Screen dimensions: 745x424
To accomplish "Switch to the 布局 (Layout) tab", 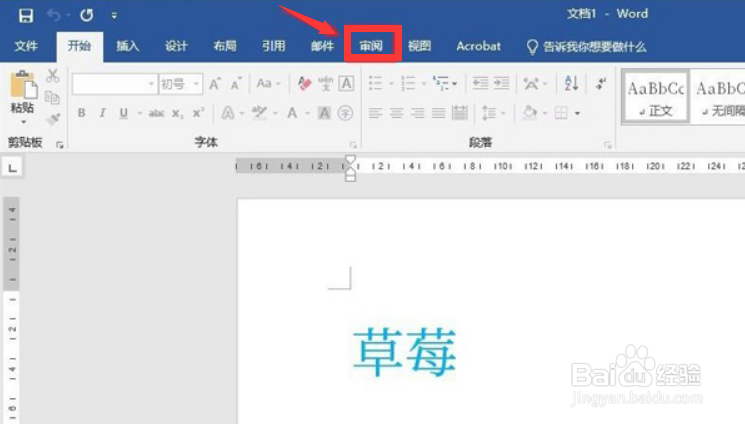I will [225, 46].
